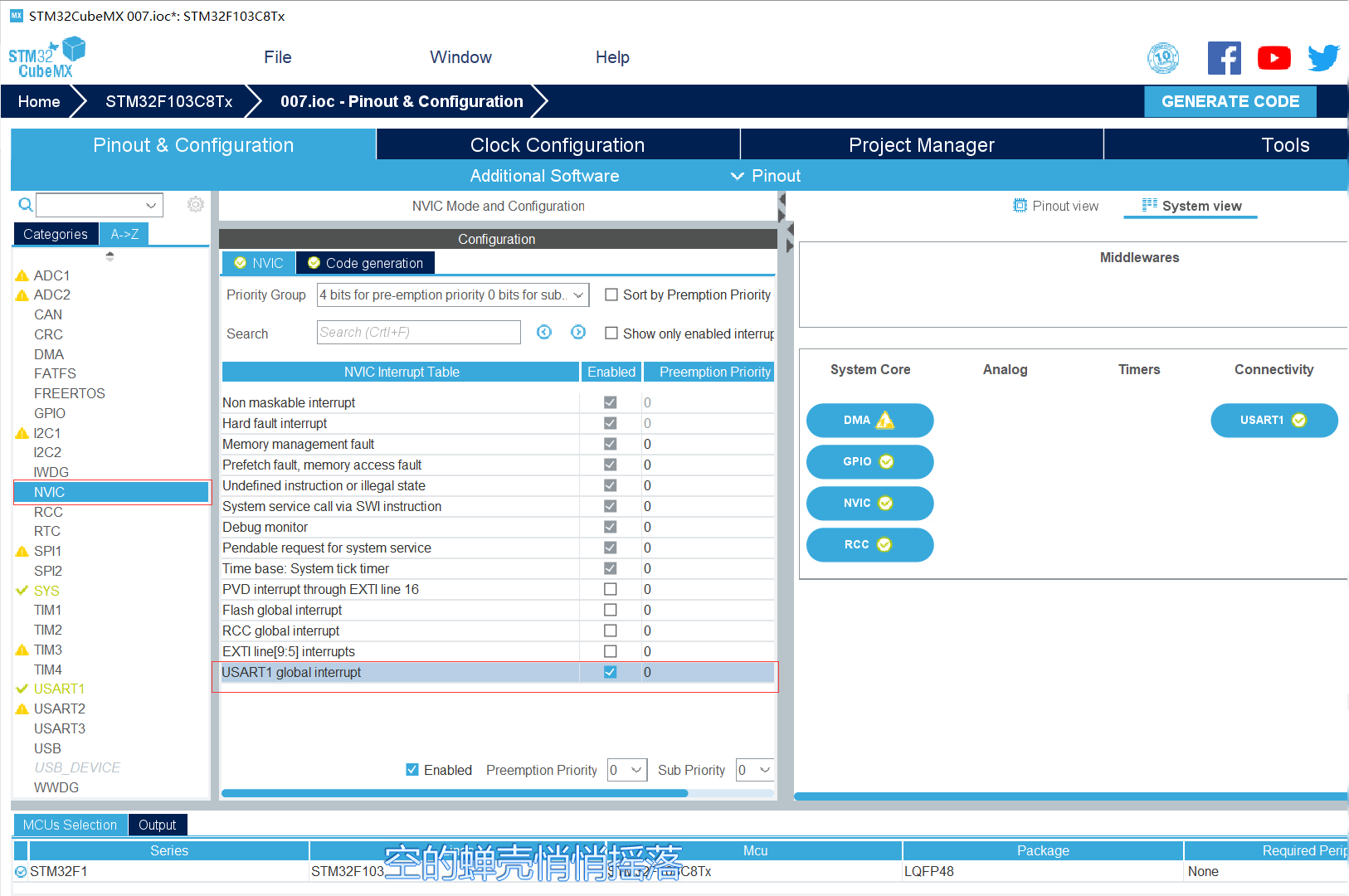Image resolution: width=1349 pixels, height=896 pixels.
Task: Click the USART1 green checkmark icon in list
Action: 22,689
